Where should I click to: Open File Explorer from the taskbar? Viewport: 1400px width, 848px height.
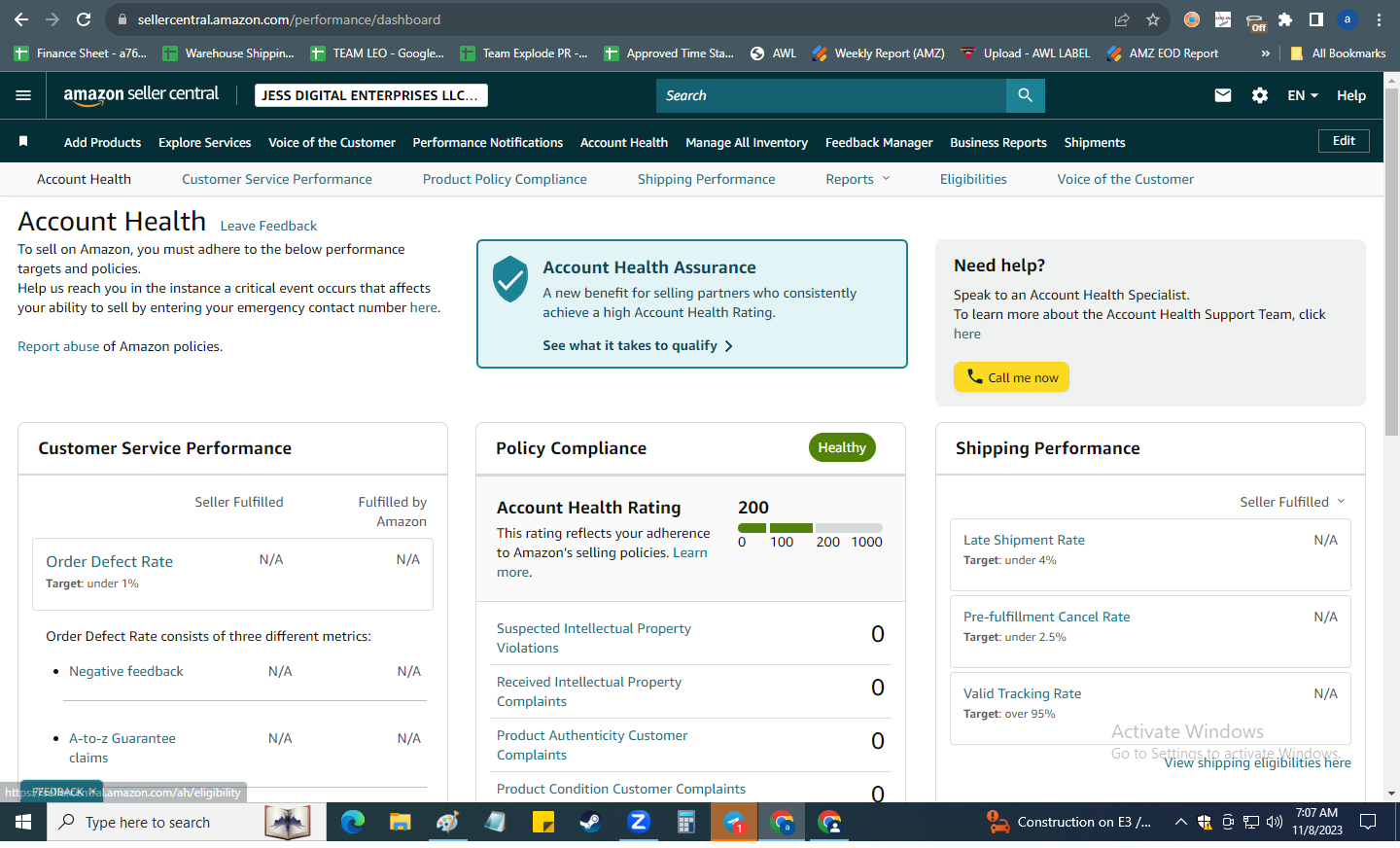400,823
